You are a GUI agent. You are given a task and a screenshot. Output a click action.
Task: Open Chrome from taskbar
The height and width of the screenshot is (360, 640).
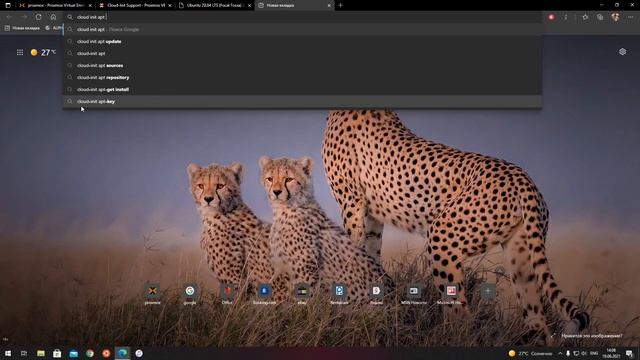[90, 353]
